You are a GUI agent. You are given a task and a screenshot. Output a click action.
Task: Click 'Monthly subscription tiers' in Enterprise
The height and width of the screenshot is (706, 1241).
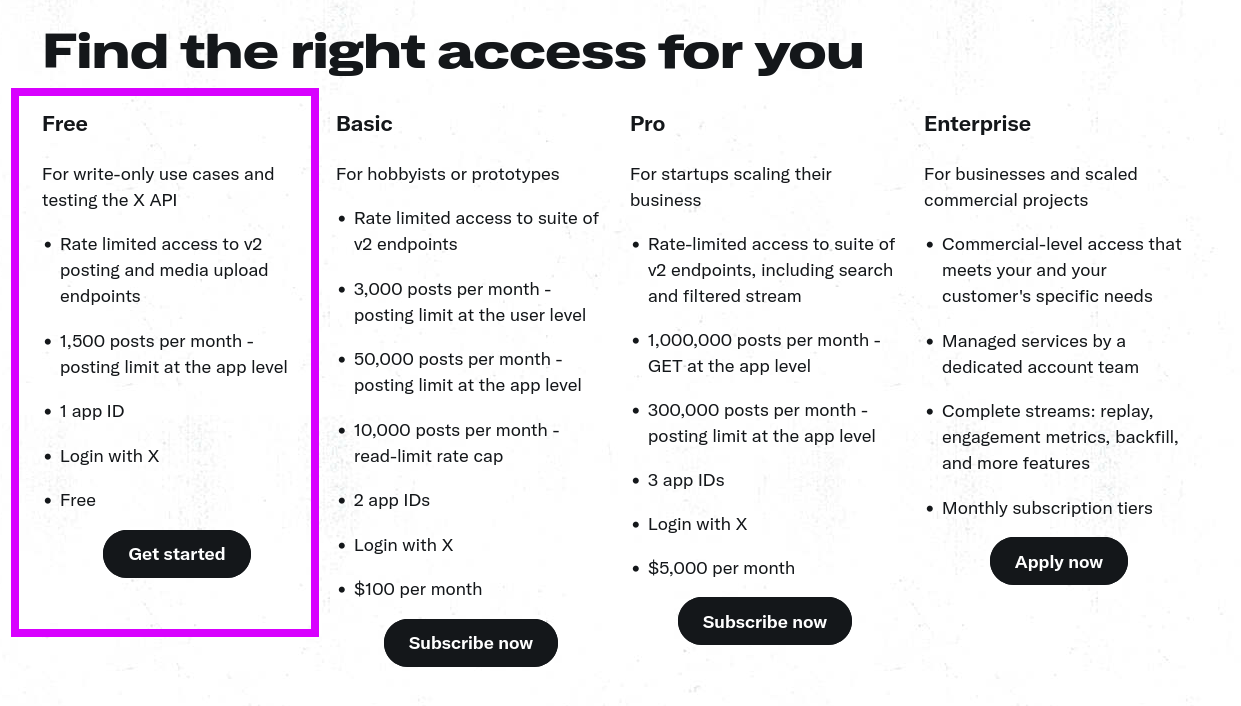(1047, 508)
